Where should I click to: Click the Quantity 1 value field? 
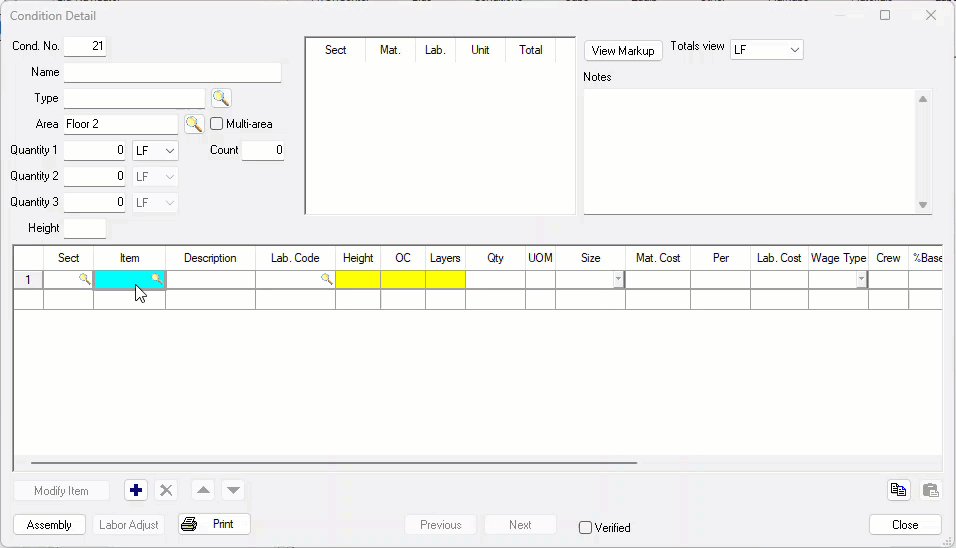[x=95, y=150]
